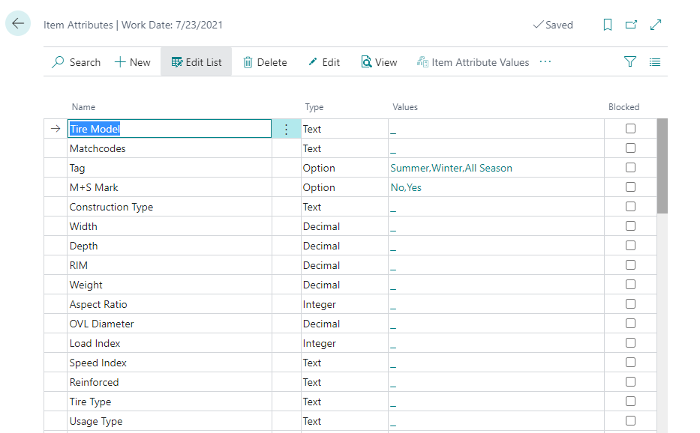Select the Weight name cell
The width and height of the screenshot is (700, 433).
pos(170,285)
